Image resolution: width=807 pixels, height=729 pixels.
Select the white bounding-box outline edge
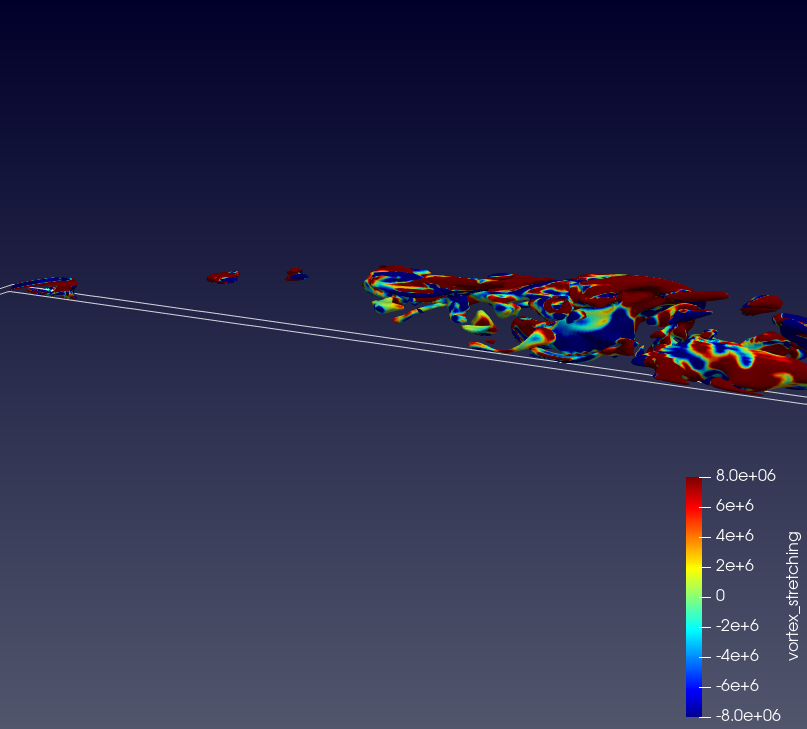tap(300, 321)
